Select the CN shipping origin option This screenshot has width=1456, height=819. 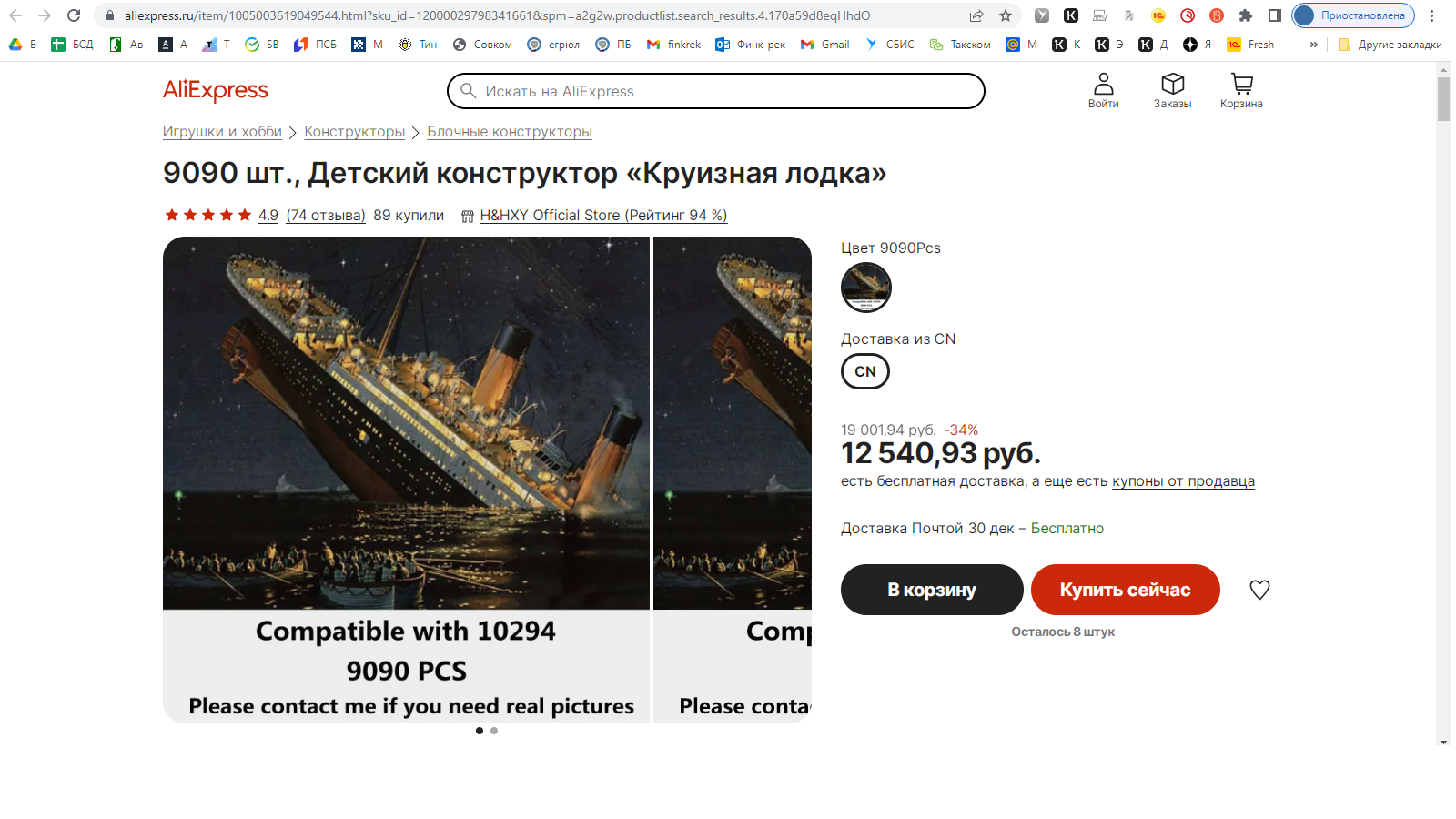tap(865, 371)
